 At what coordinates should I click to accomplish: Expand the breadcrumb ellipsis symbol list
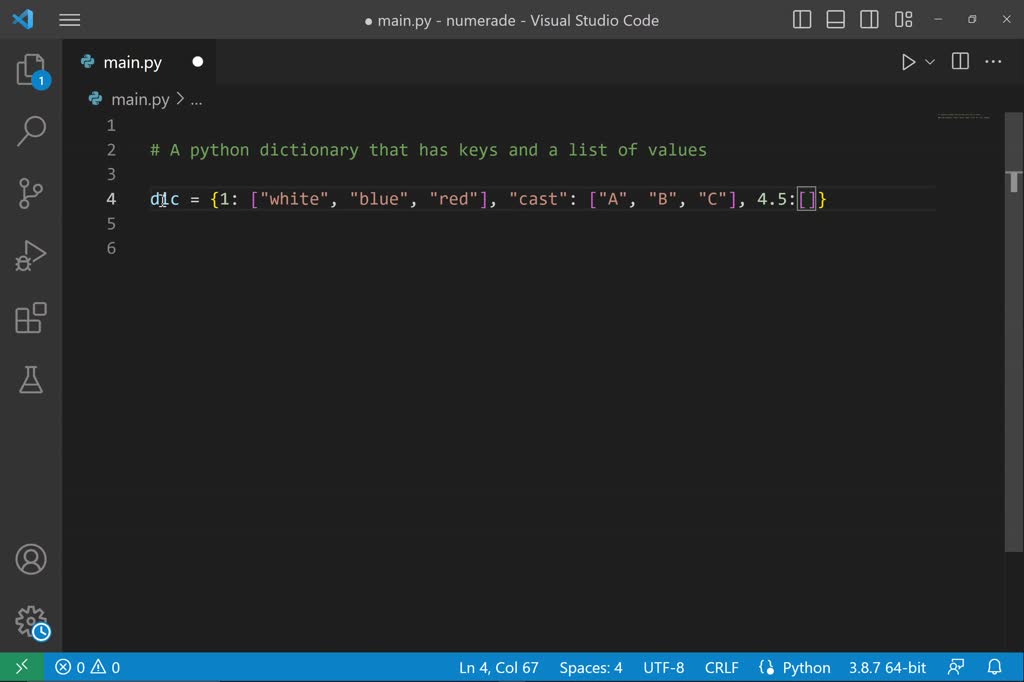point(197,100)
